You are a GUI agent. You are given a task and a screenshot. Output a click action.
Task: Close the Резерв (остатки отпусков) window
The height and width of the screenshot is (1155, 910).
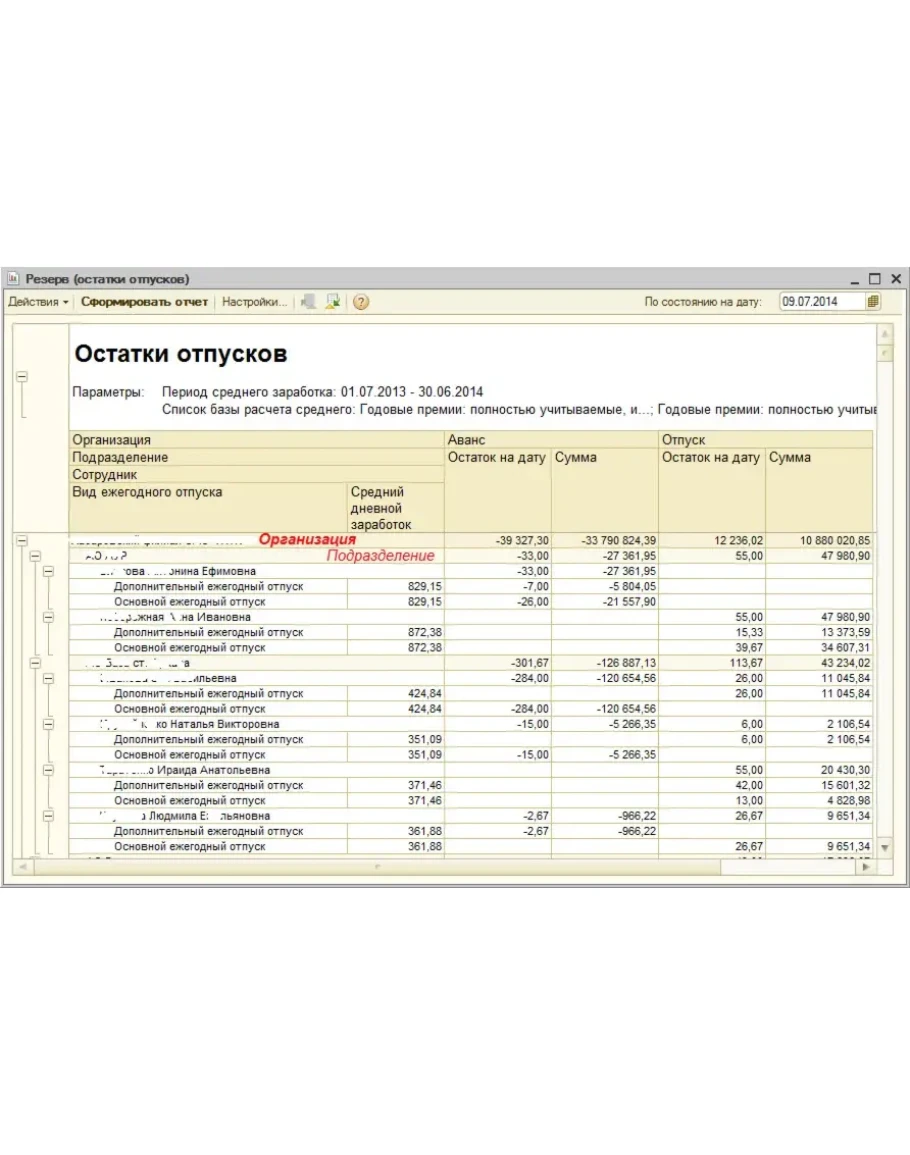[895, 279]
